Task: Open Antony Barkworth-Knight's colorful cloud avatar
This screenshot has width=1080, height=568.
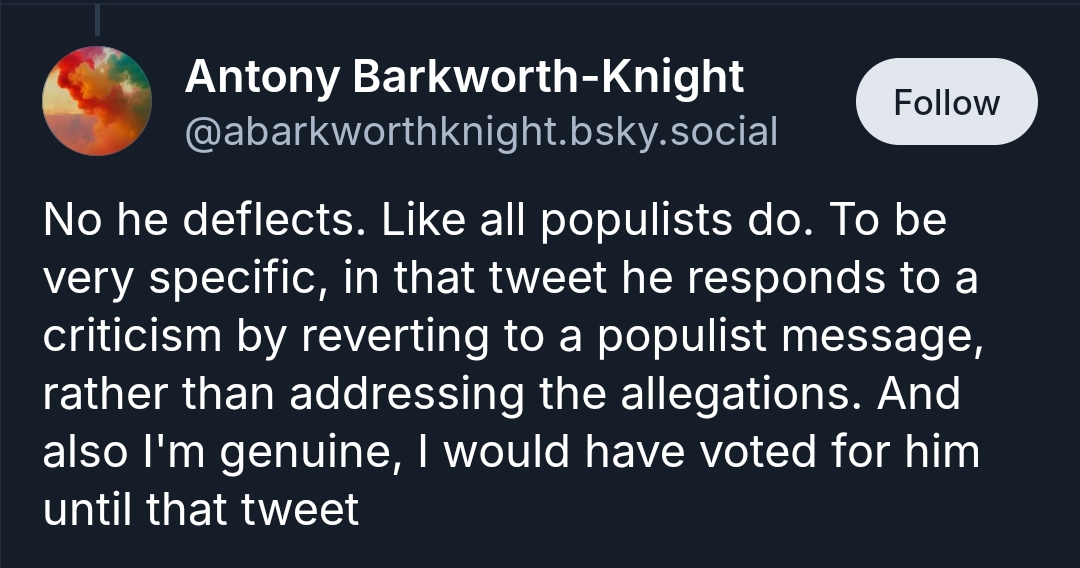Action: (x=97, y=101)
